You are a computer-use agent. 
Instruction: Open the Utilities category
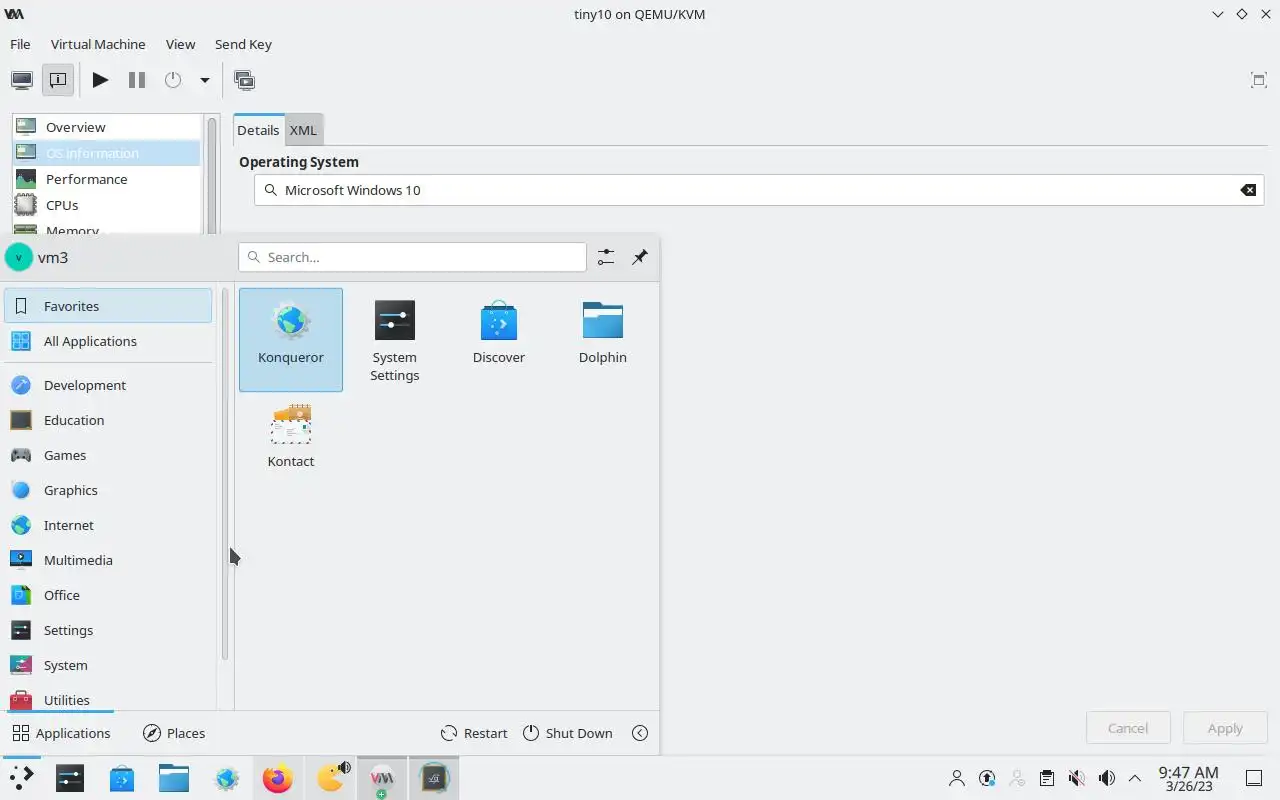(108, 698)
